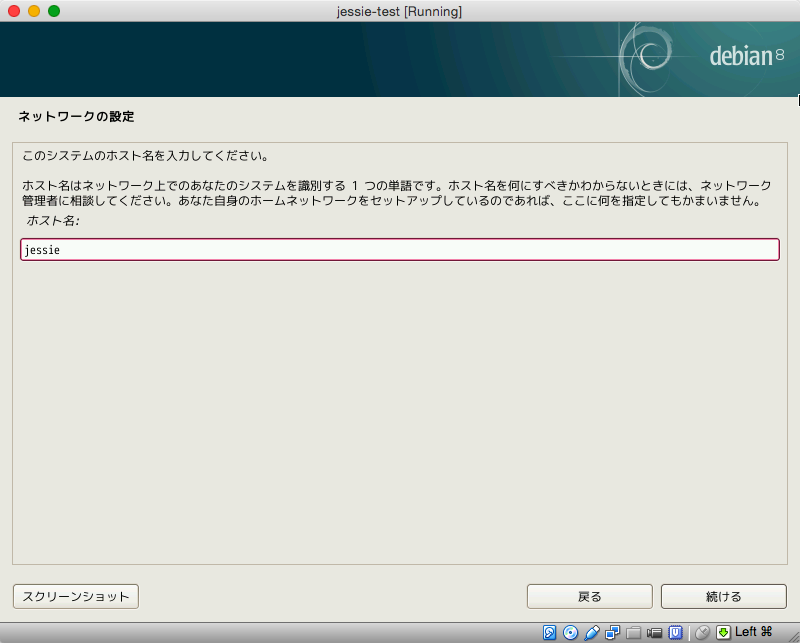
Task: Minimize the VM window with yellow button
Action: coord(34,11)
